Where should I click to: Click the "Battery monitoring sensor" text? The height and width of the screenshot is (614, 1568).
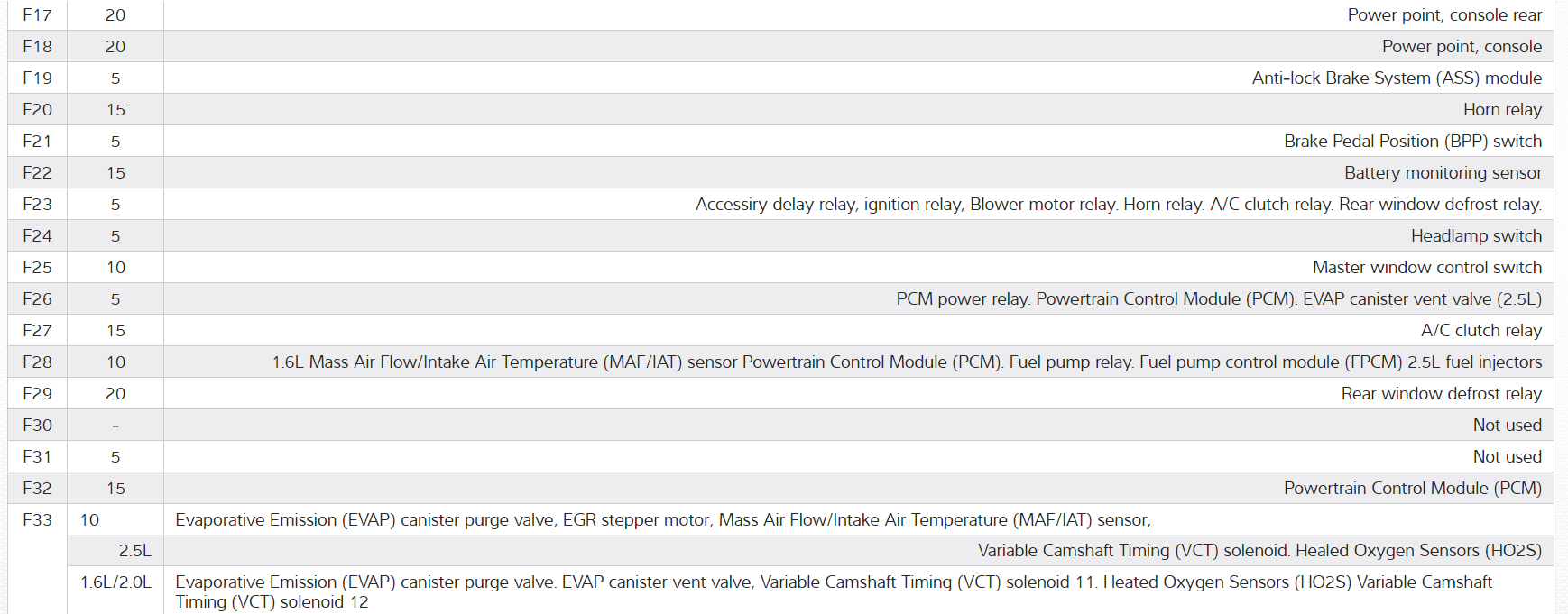(x=1443, y=173)
